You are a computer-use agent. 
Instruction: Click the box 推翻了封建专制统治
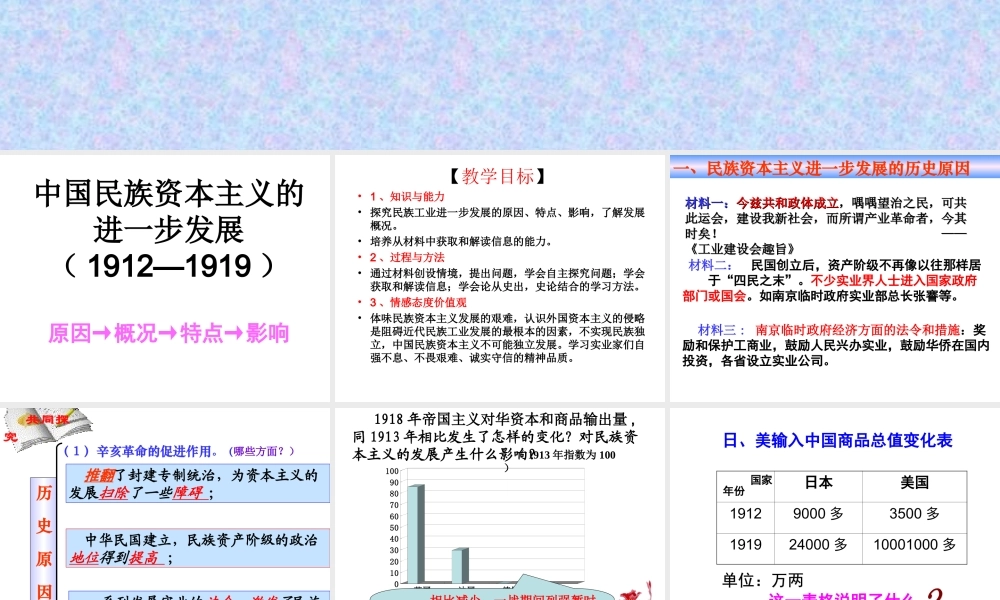(x=198, y=484)
